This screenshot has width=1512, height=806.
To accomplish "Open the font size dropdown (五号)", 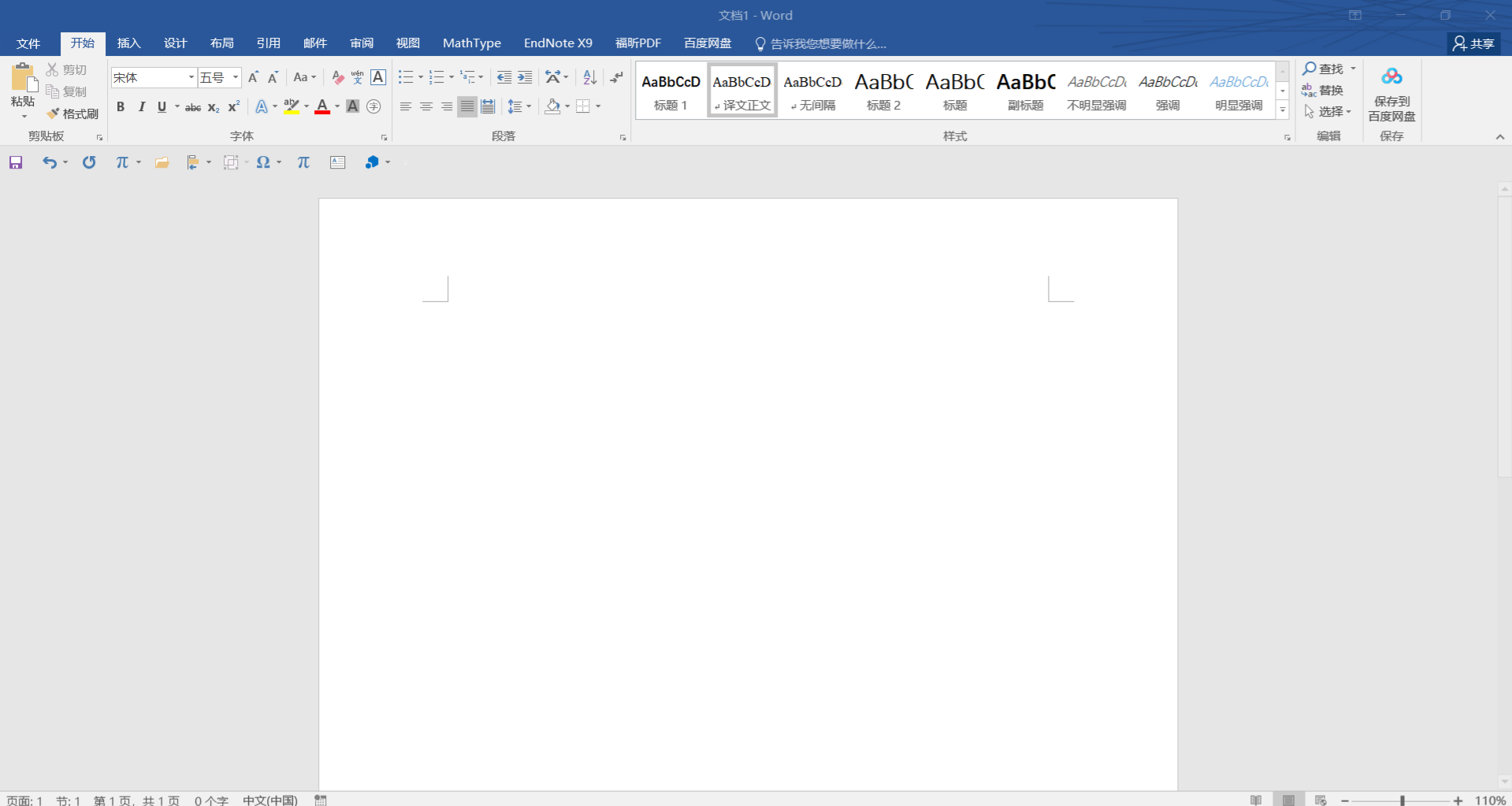I will click(x=236, y=77).
